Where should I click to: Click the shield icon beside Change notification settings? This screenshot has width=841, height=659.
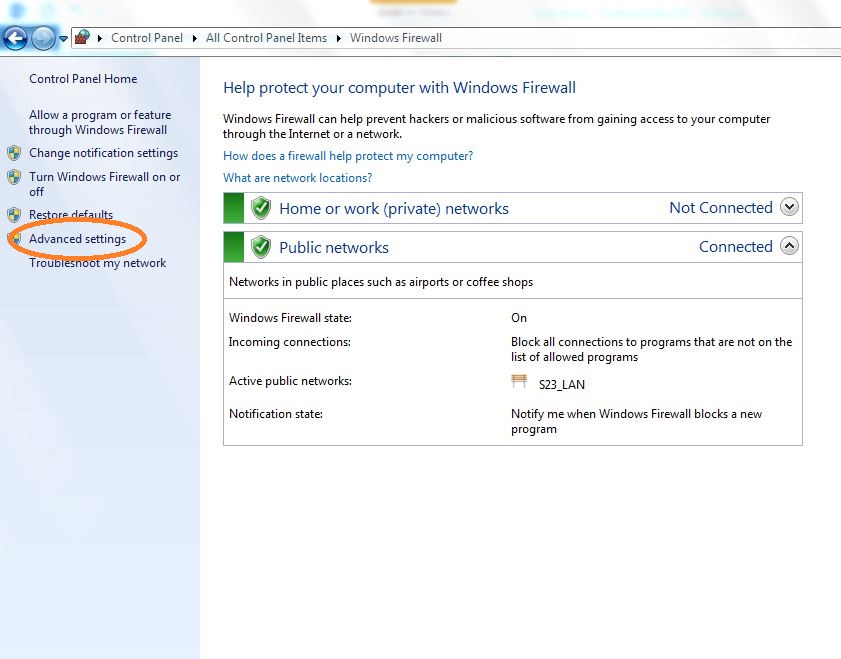14,153
